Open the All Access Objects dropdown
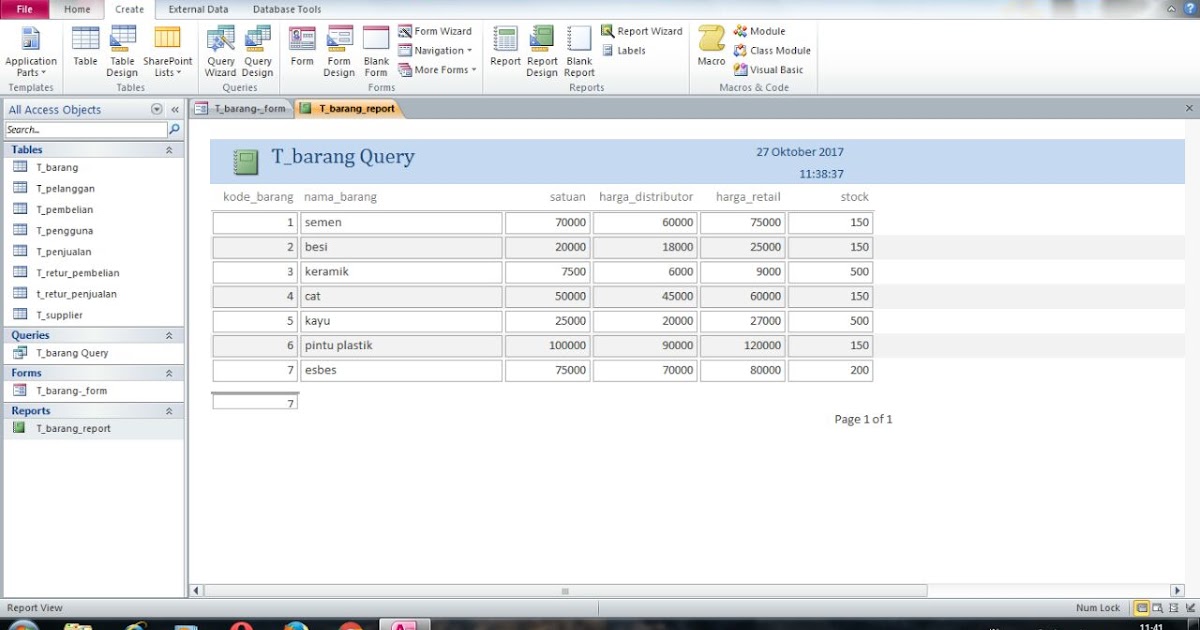Image resolution: width=1200 pixels, height=630 pixels. (156, 110)
